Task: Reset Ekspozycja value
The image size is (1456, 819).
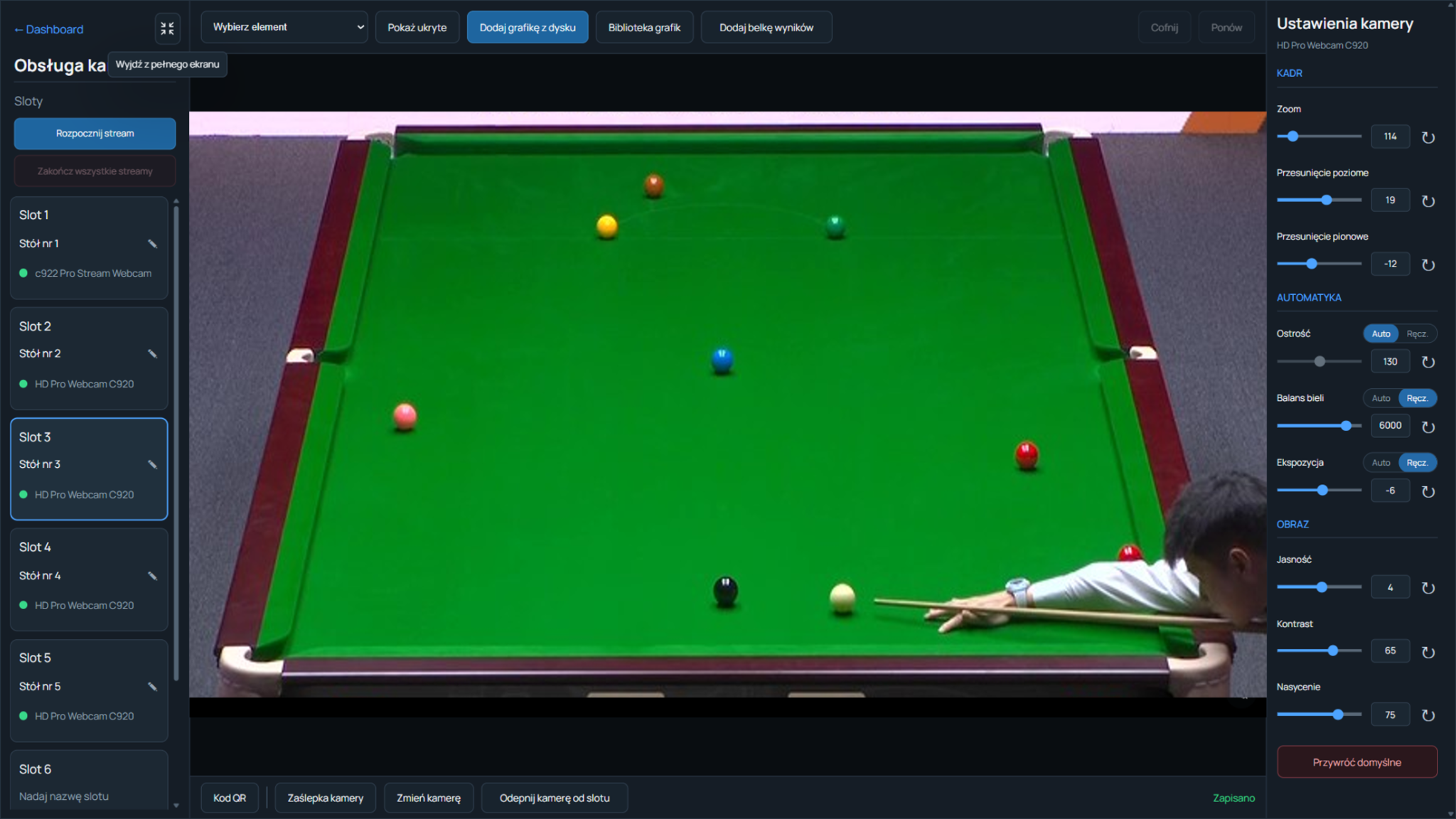Action: (1428, 491)
